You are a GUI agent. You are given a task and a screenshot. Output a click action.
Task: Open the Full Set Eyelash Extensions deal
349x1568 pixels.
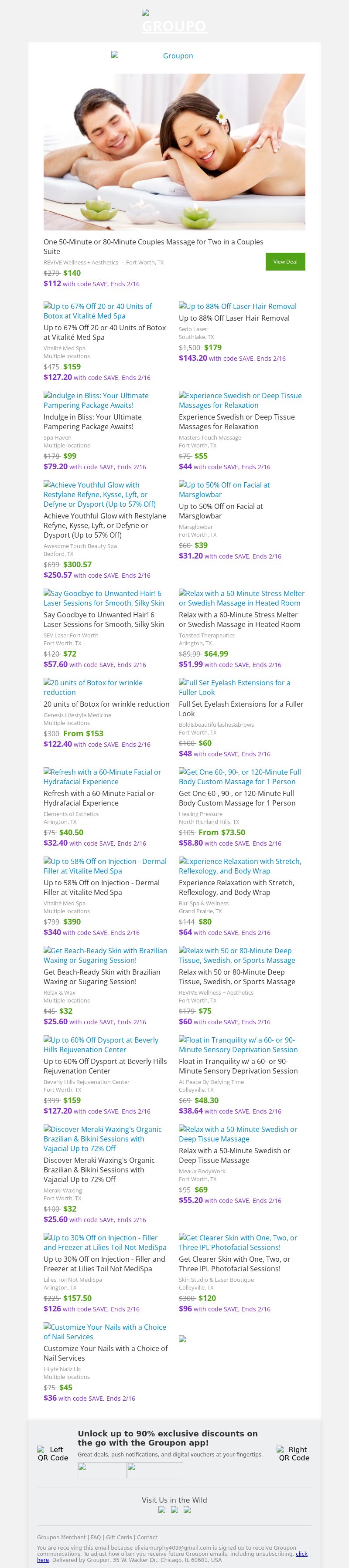click(x=234, y=687)
